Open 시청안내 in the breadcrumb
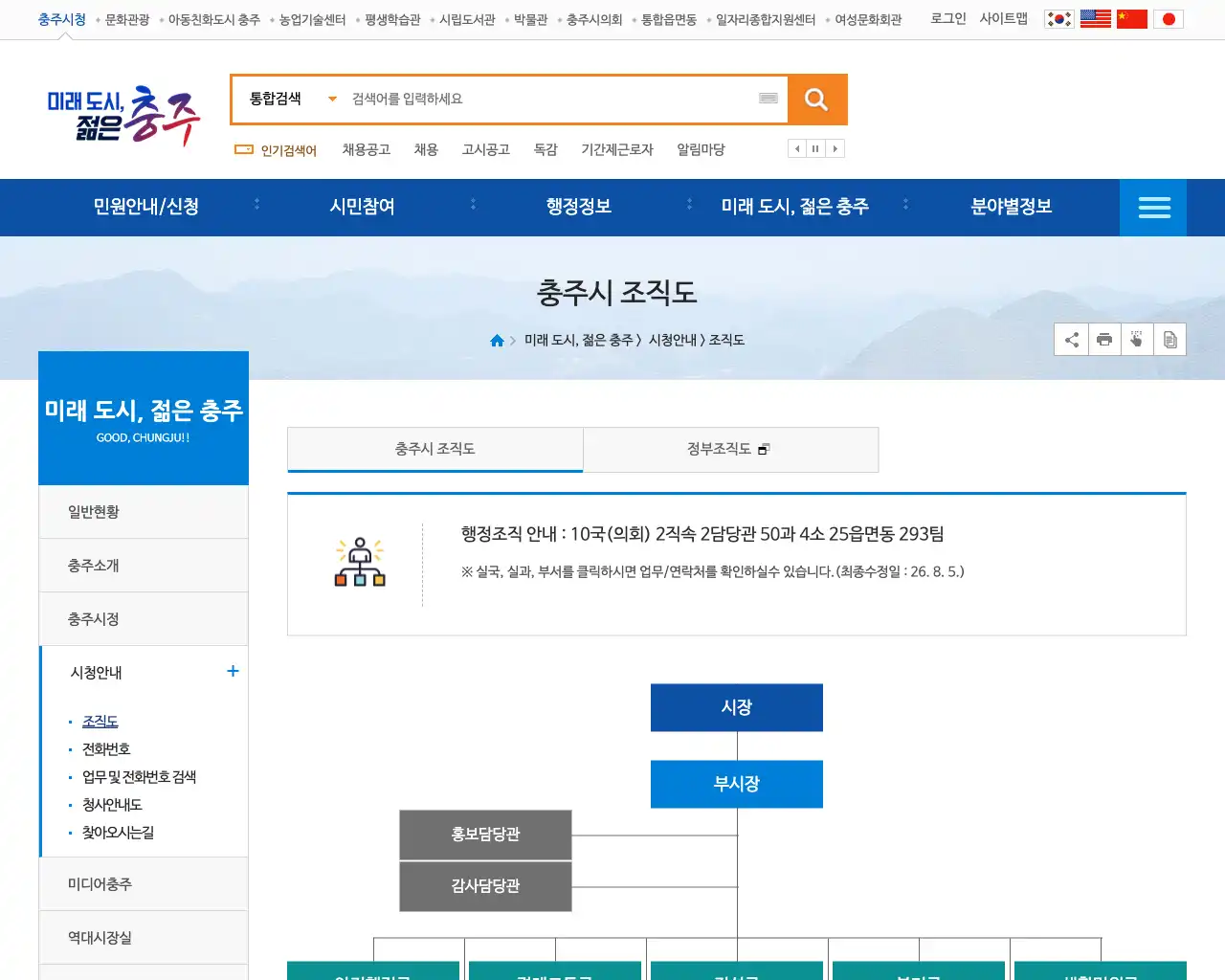The image size is (1225, 980). point(674,340)
